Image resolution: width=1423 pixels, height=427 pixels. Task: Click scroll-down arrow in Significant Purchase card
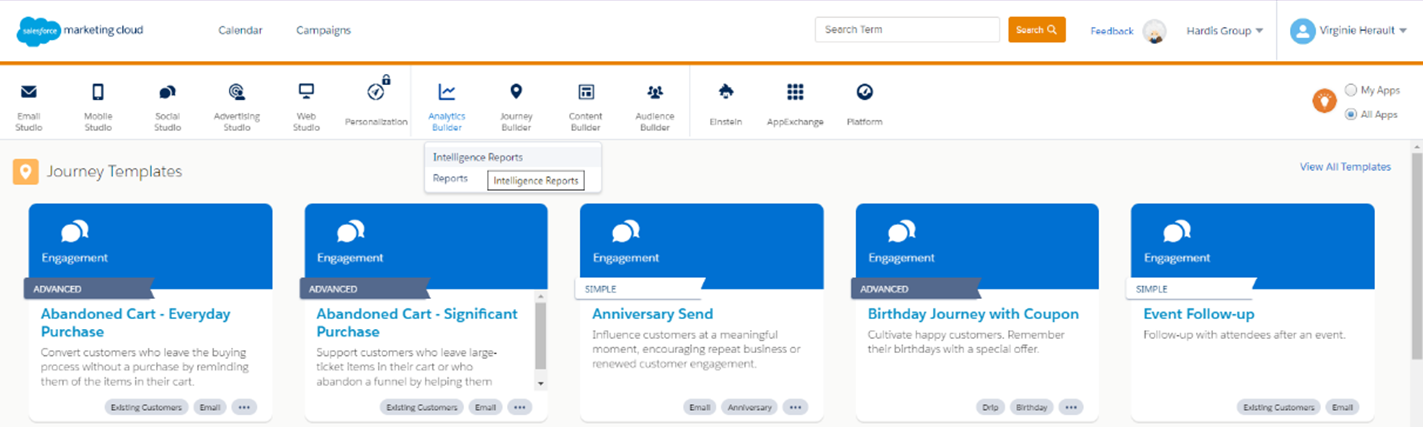(541, 383)
